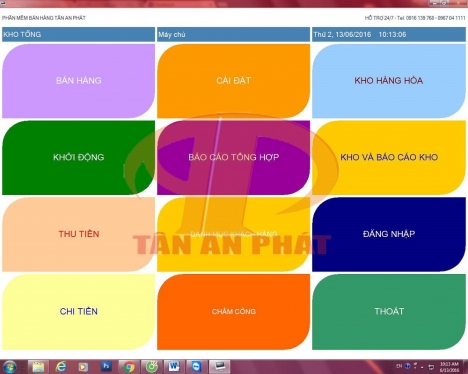Open Photoshop from the taskbar
The width and height of the screenshot is (468, 374).
point(106,366)
